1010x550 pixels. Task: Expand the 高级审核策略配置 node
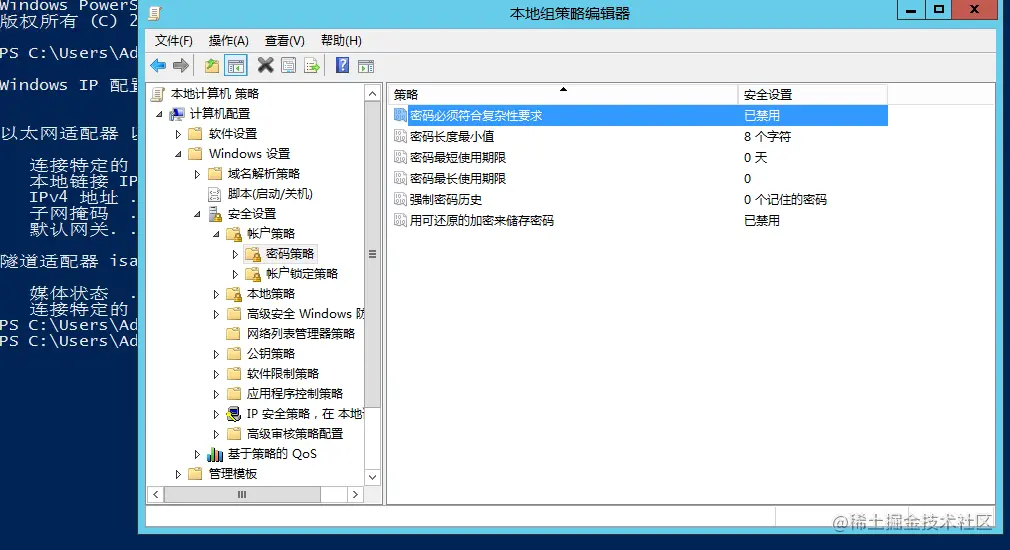(x=216, y=434)
